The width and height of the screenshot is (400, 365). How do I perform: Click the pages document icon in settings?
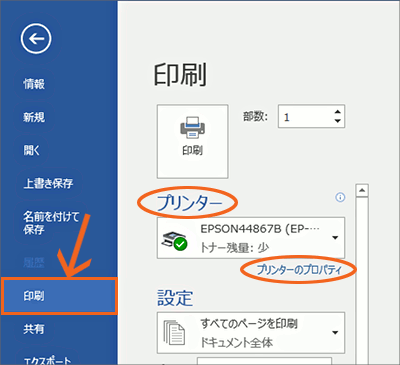(x=174, y=333)
